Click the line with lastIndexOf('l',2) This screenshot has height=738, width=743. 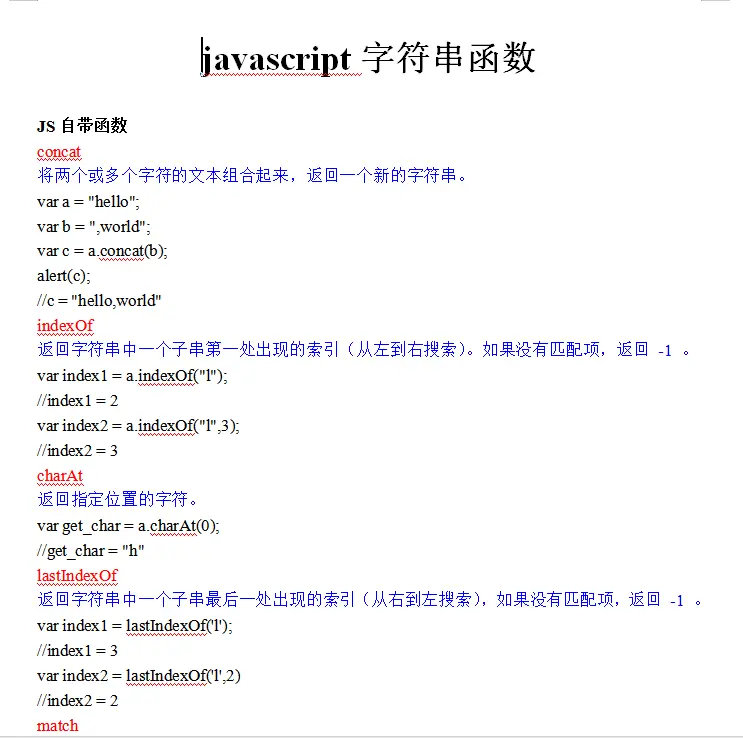point(138,676)
